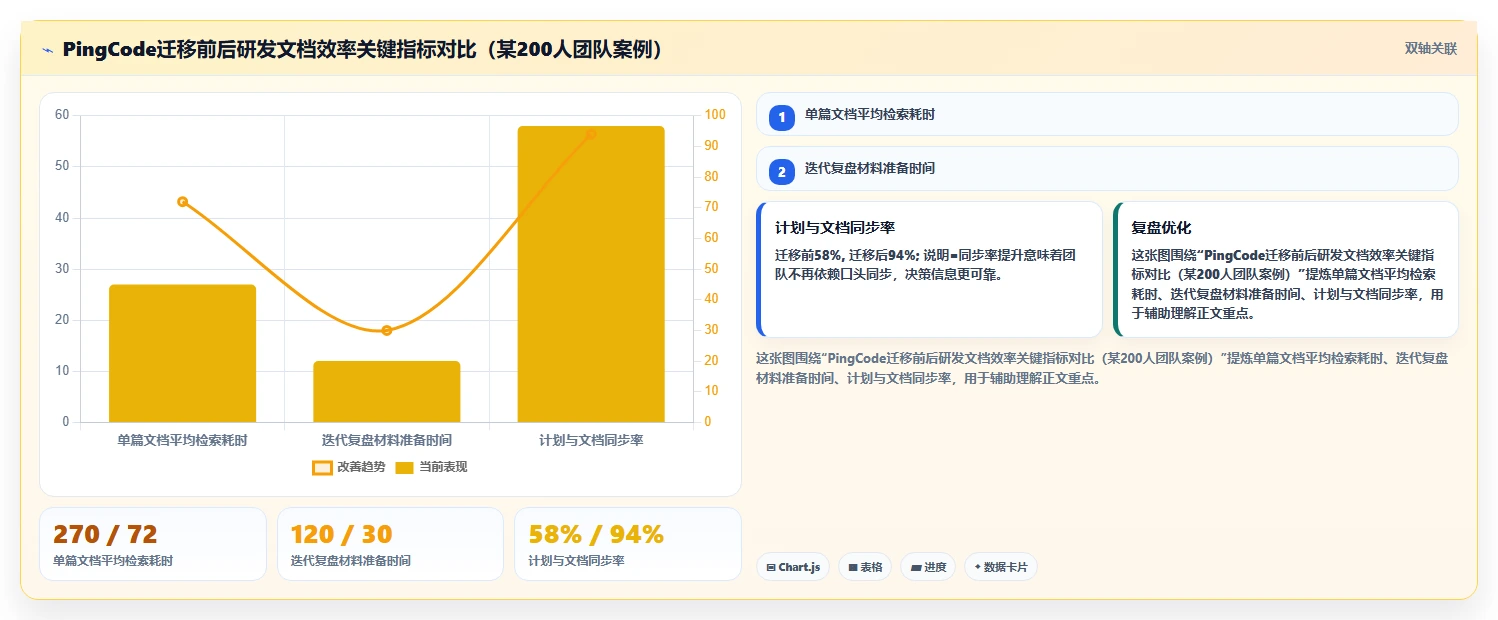Select the numbered item 2 迭代复盘材料准备时间
The height and width of the screenshot is (620, 1498).
point(1107,168)
